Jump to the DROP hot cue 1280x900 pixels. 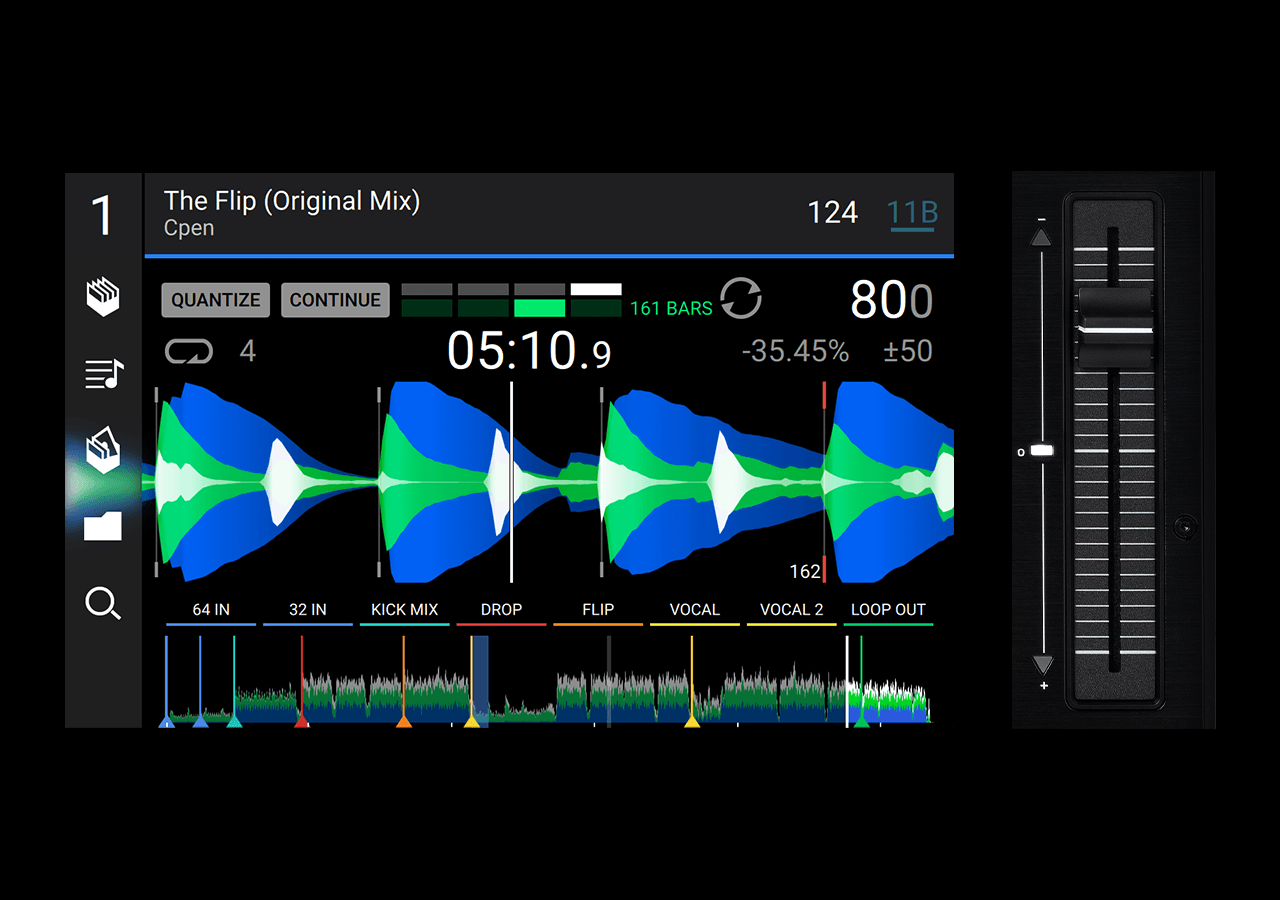pyautogui.click(x=501, y=610)
